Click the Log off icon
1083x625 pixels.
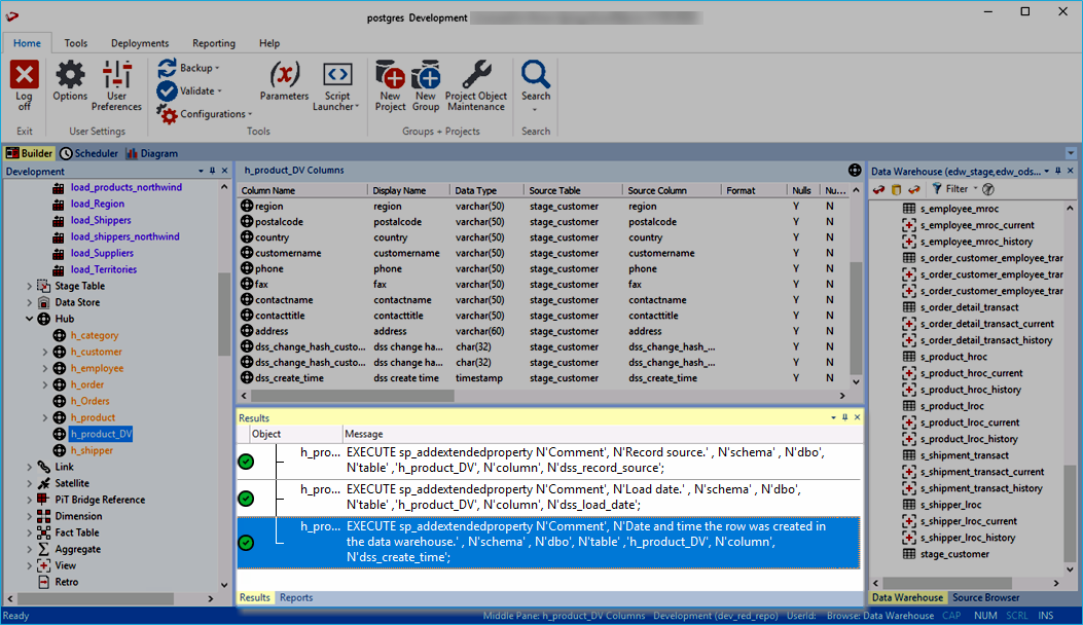[x=24, y=76]
